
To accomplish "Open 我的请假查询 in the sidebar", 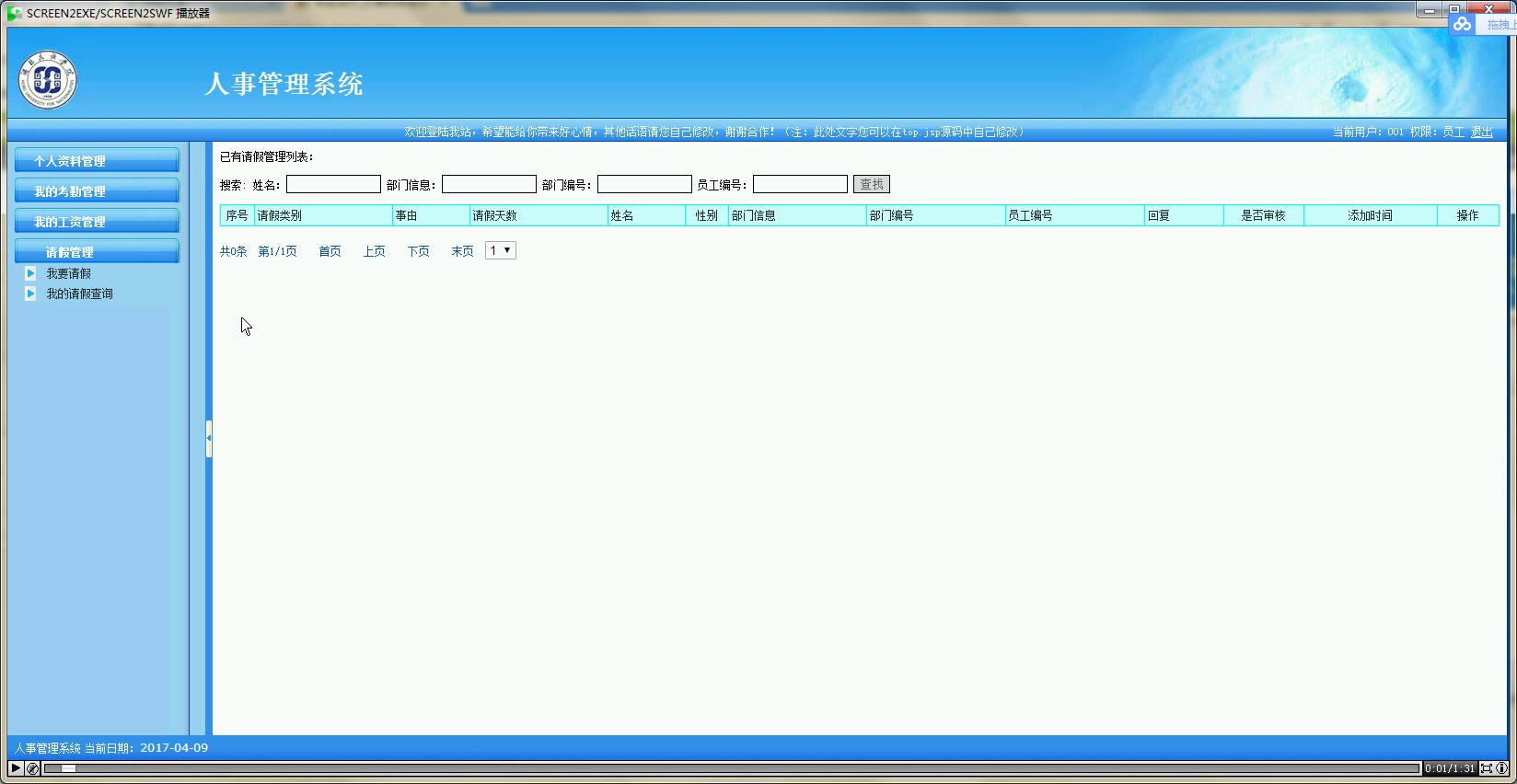I will (80, 294).
